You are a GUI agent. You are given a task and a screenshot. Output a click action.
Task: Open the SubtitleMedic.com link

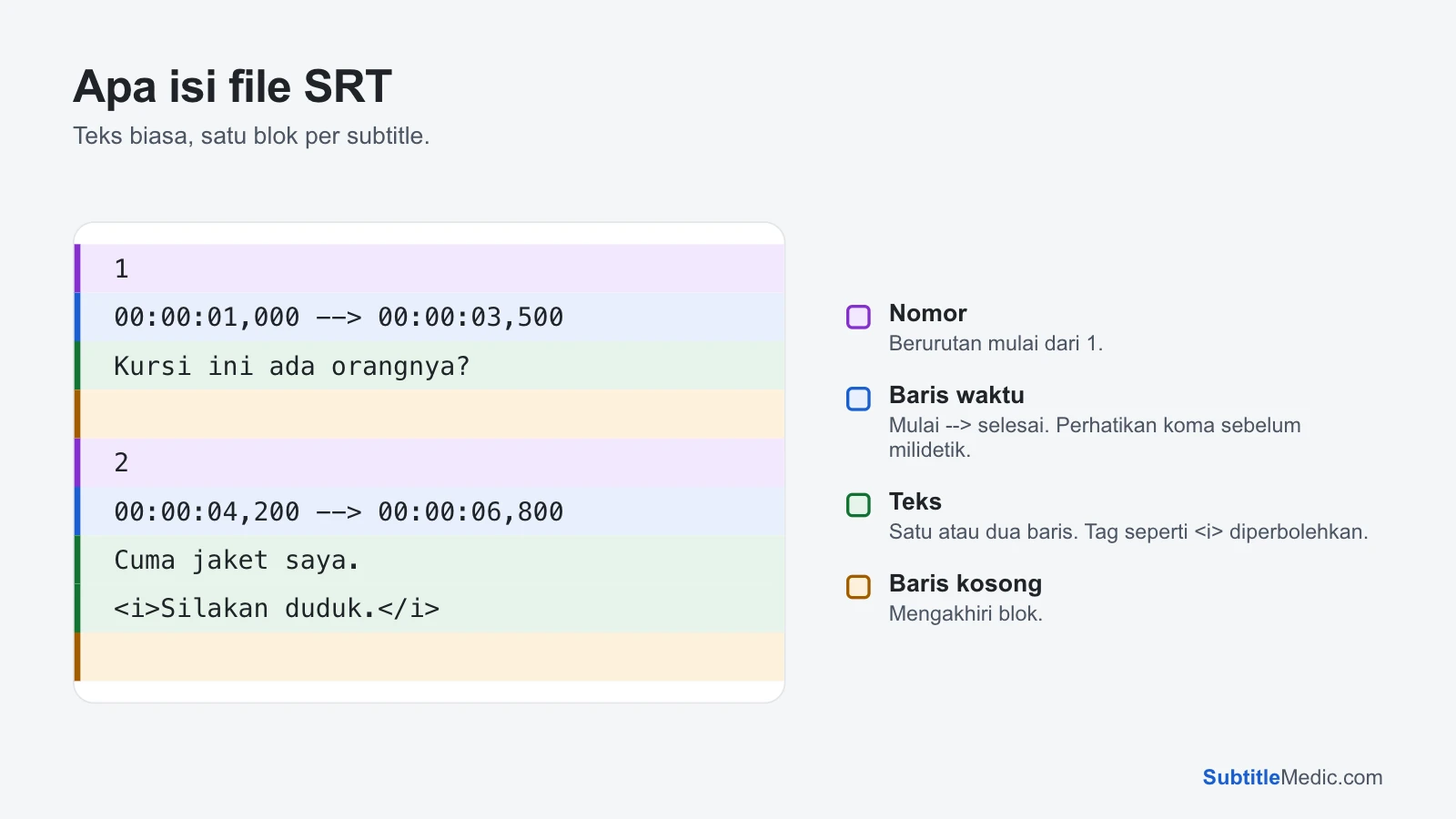[1292, 777]
